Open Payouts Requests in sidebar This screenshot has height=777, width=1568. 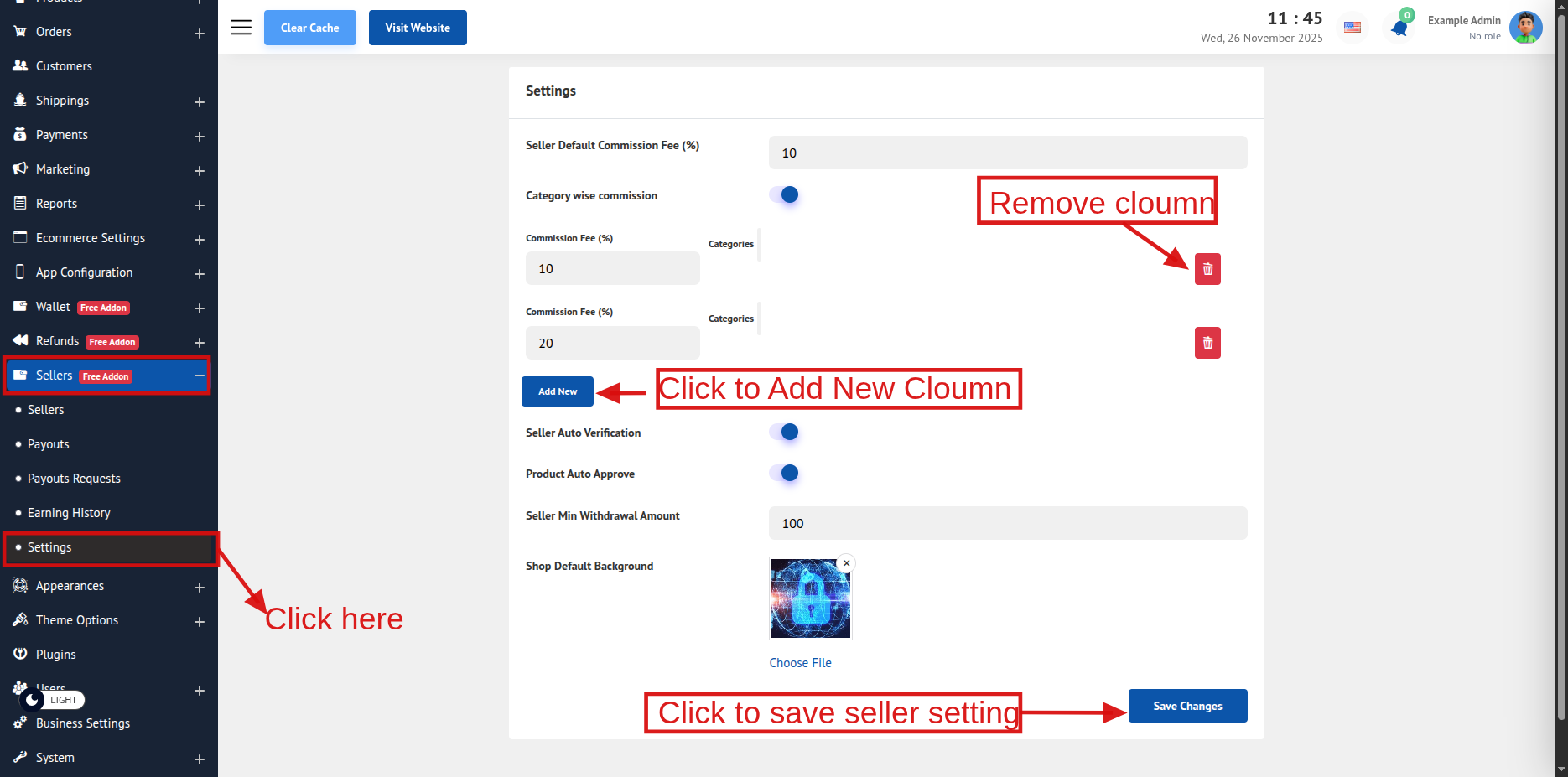pyautogui.click(x=74, y=479)
